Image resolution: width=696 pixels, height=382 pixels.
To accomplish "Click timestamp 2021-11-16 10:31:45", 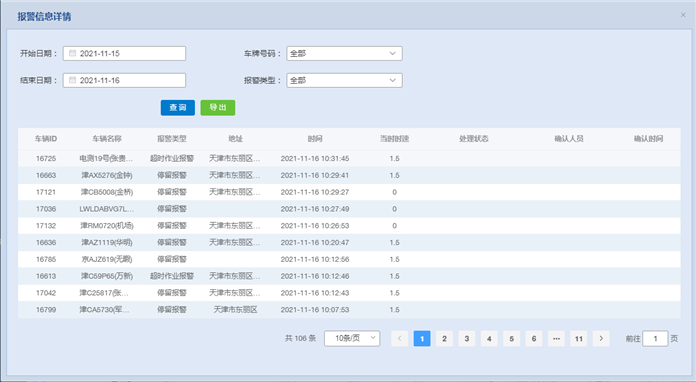I will click(315, 158).
